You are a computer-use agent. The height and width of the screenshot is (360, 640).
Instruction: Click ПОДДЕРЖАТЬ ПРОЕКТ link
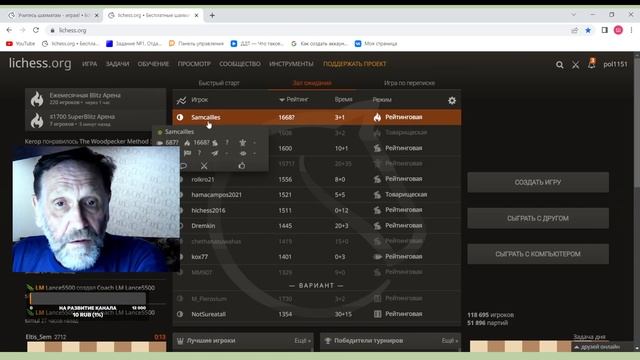(x=355, y=64)
